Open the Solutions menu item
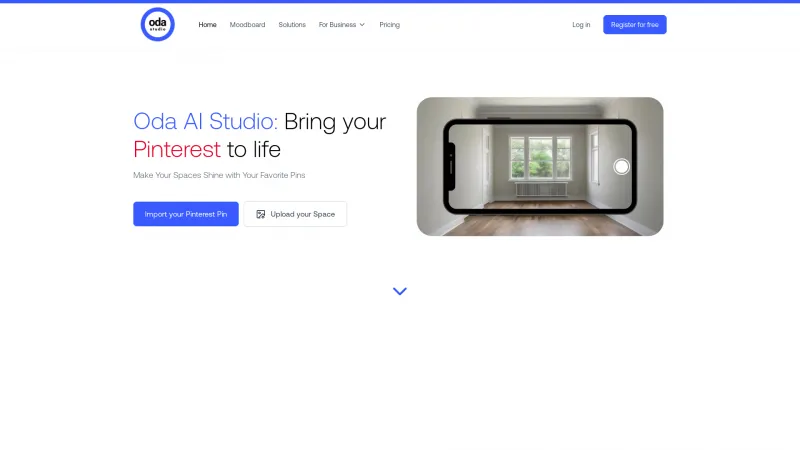Image resolution: width=800 pixels, height=450 pixels. tap(292, 24)
